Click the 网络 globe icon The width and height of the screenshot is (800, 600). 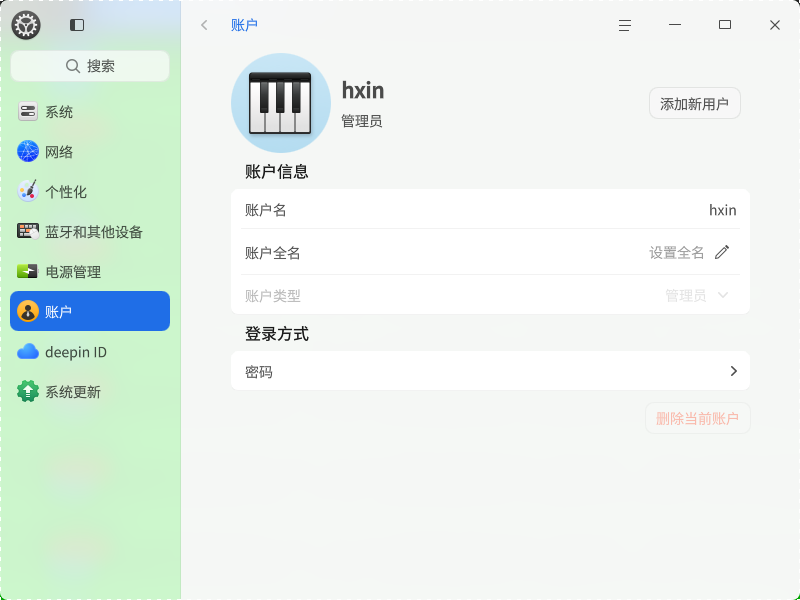[x=28, y=152]
